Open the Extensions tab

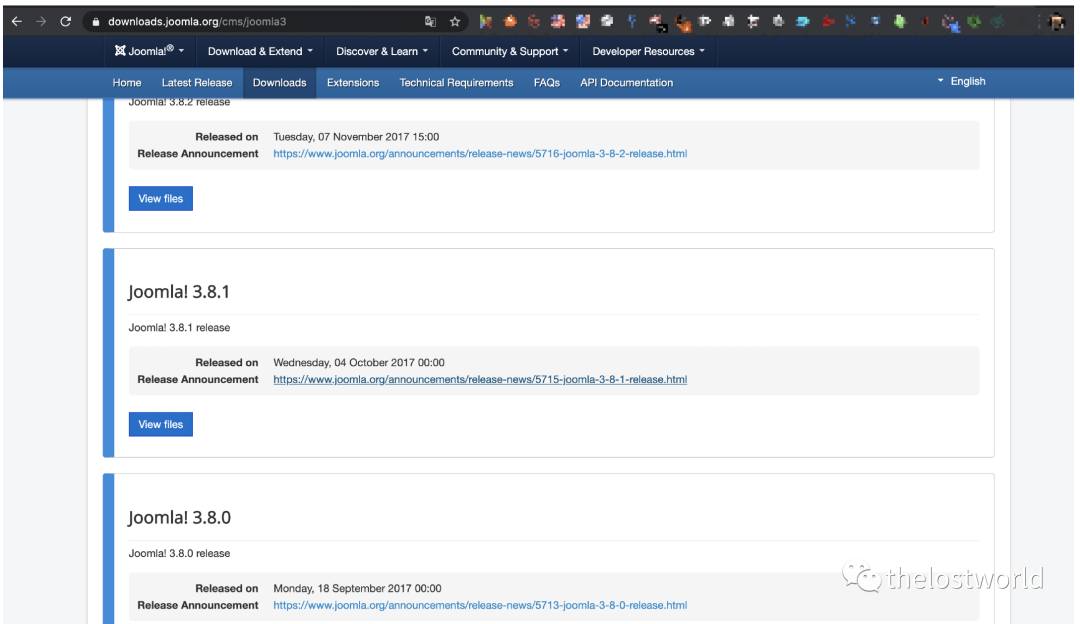353,83
